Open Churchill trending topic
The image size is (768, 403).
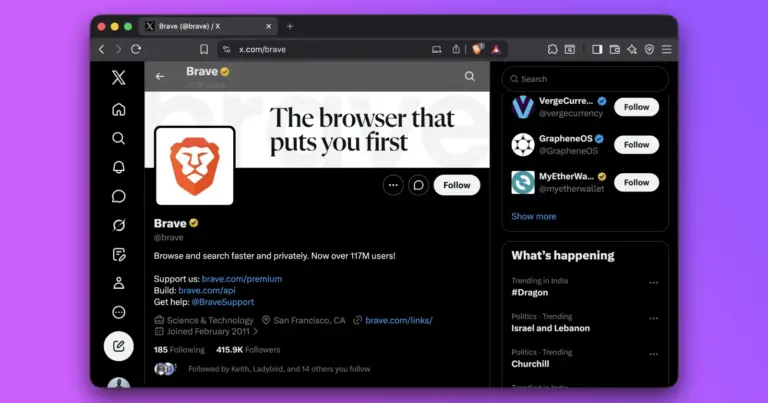(x=530, y=364)
